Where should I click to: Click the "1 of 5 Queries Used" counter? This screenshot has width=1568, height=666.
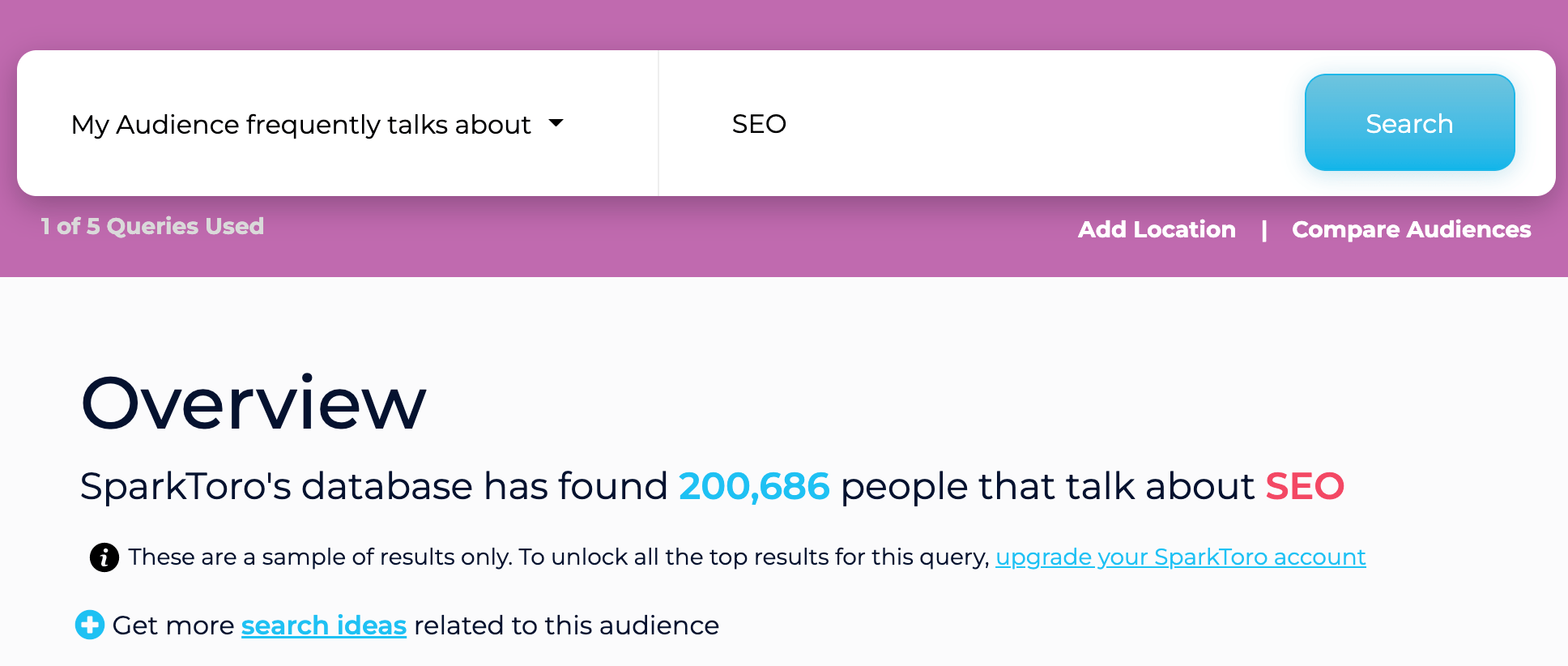(x=152, y=226)
